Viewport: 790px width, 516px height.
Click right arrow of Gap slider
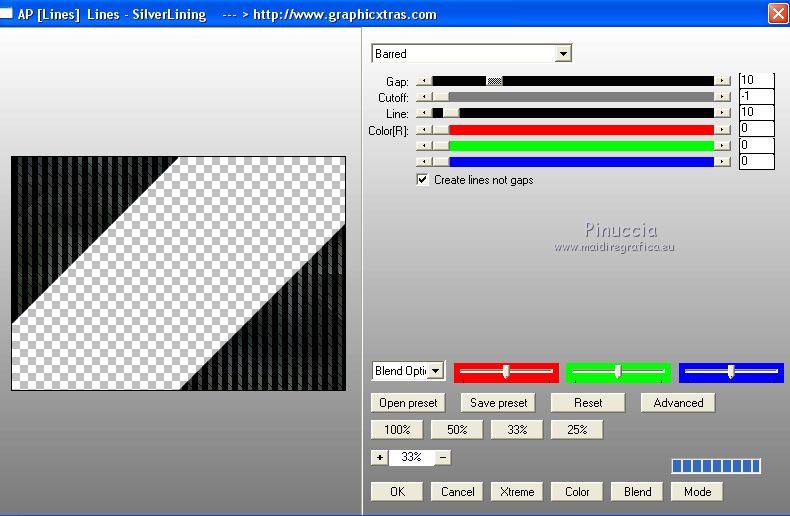722,81
